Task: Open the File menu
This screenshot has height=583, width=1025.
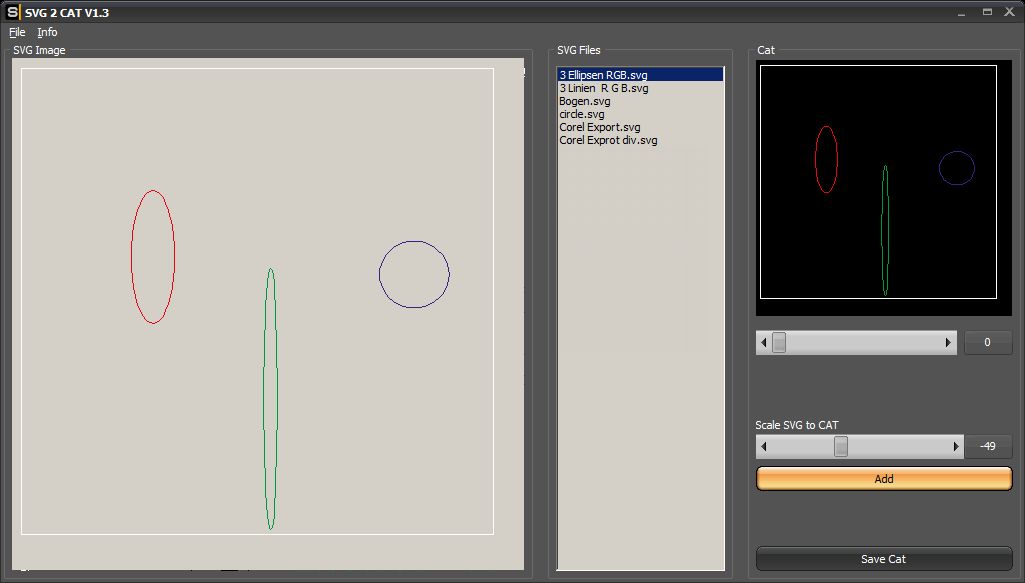Action: tap(17, 32)
